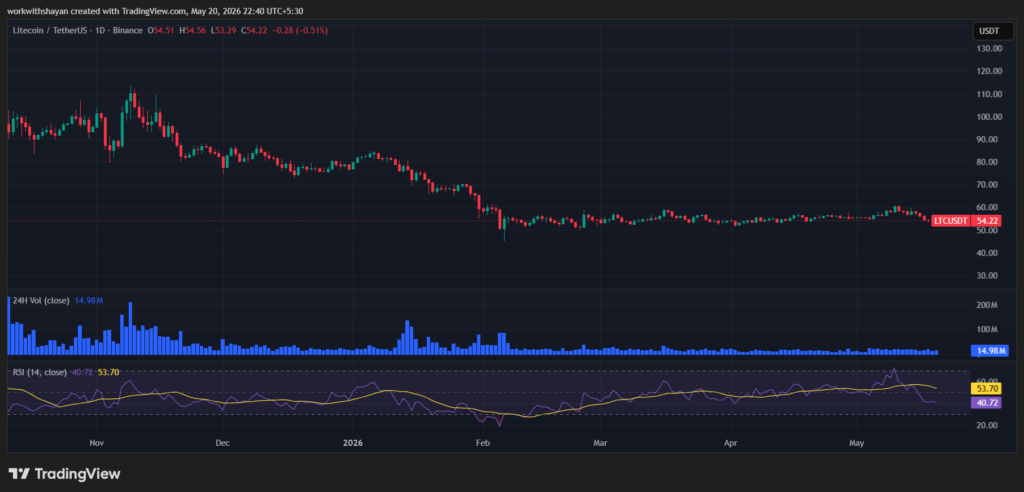
Task: Select the red LTCUSDT symbol tag
Action: tap(951, 221)
